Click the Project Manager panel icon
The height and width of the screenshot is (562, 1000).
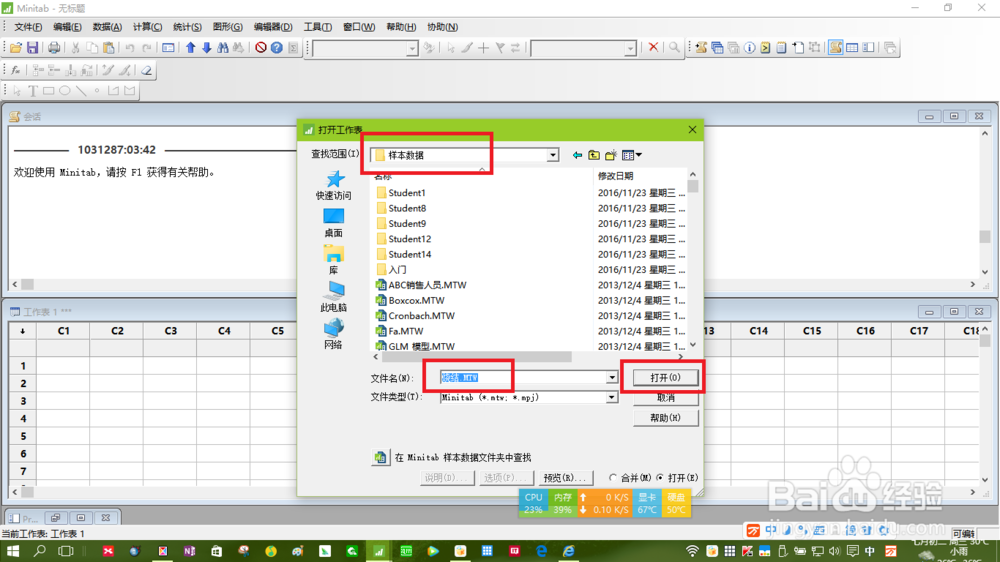868,48
